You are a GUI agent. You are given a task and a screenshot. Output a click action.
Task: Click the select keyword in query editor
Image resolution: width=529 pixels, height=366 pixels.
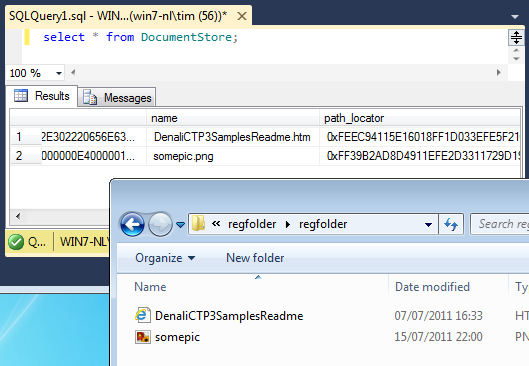[64, 37]
